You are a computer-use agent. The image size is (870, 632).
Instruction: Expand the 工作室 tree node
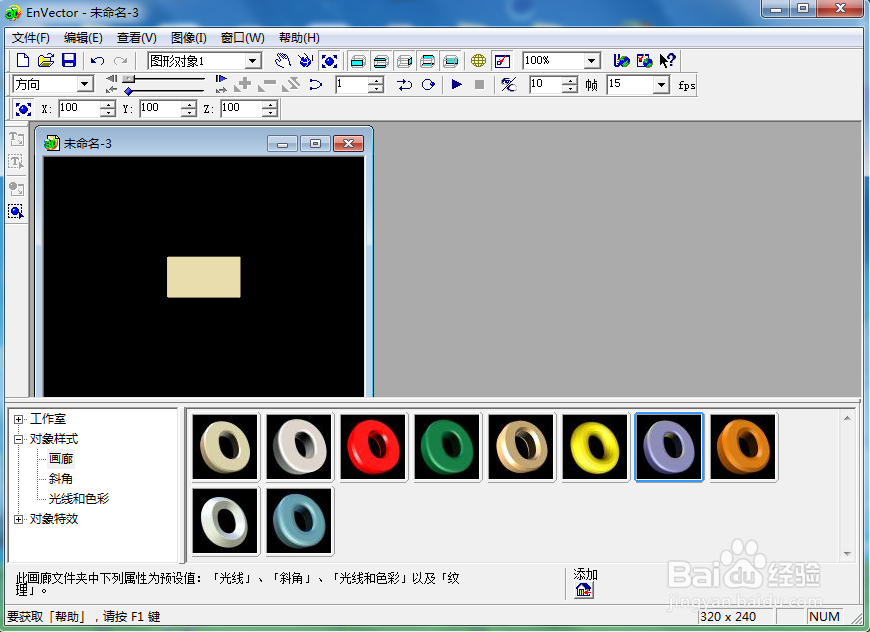click(x=18, y=419)
